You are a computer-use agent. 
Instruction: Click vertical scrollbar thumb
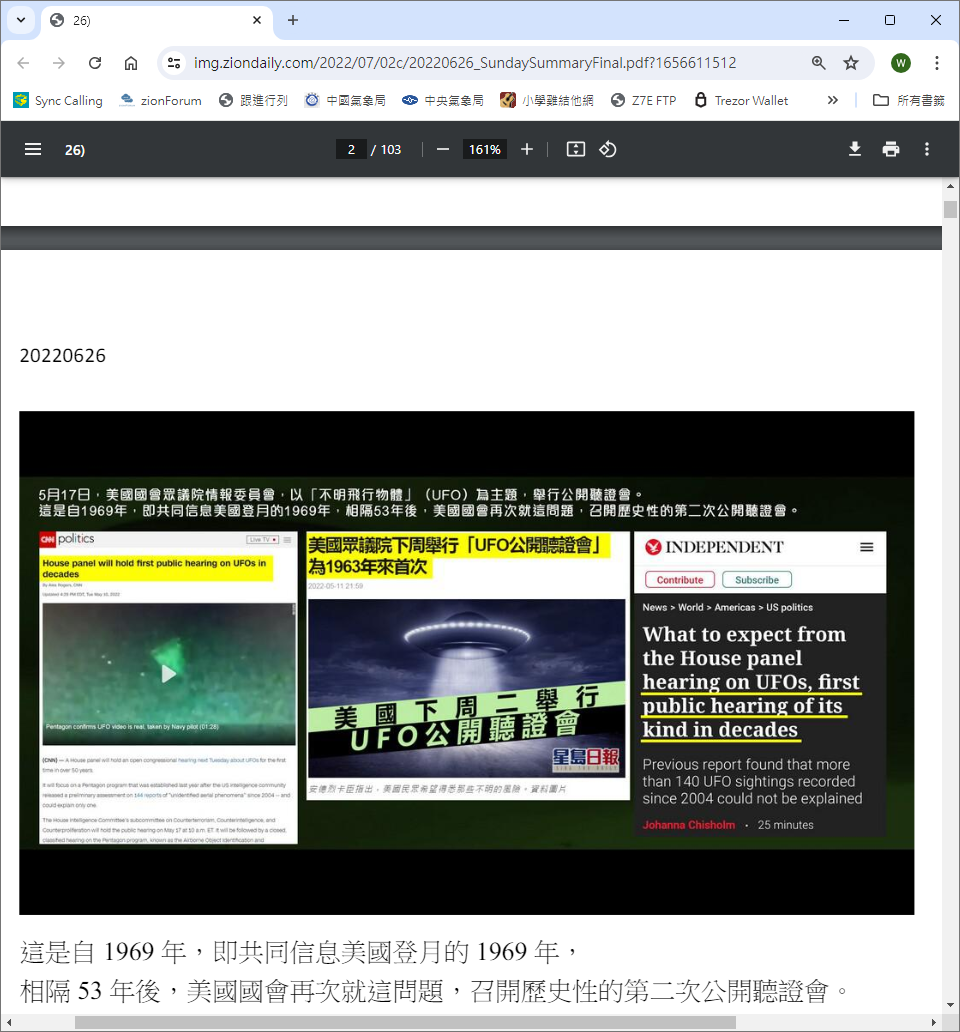click(x=950, y=209)
